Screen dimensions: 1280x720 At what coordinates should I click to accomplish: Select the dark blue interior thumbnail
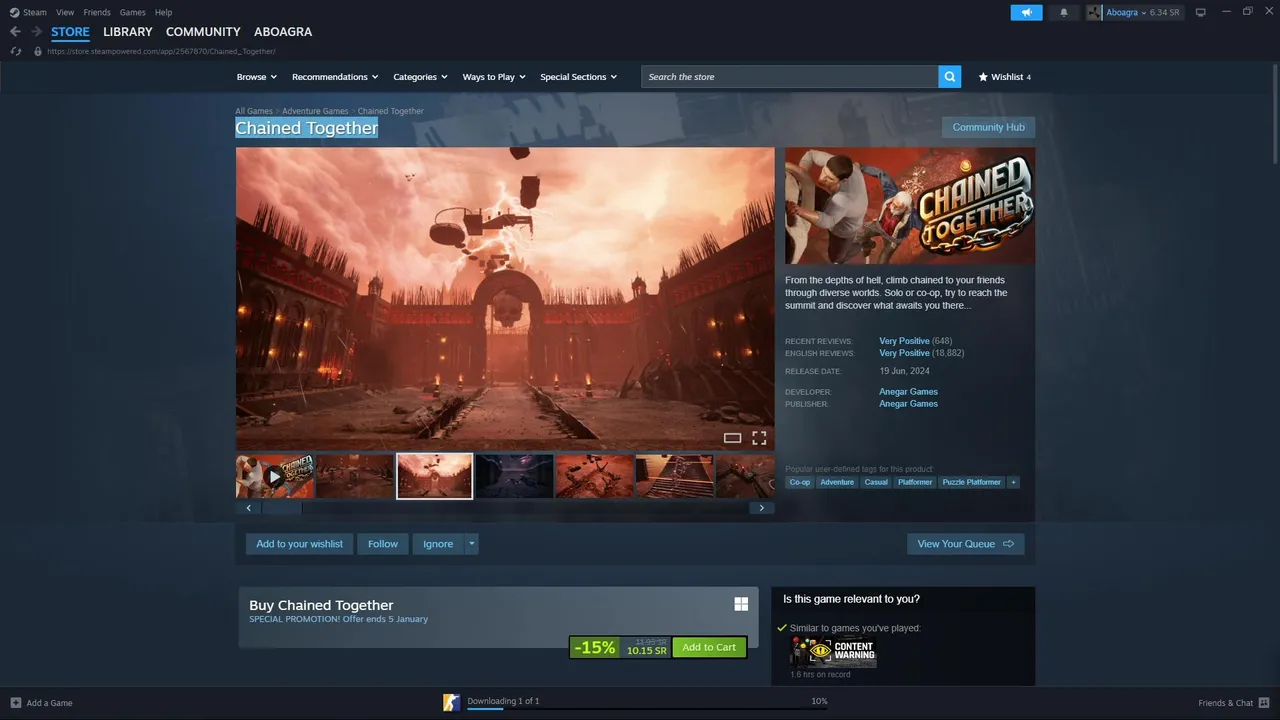pos(514,476)
